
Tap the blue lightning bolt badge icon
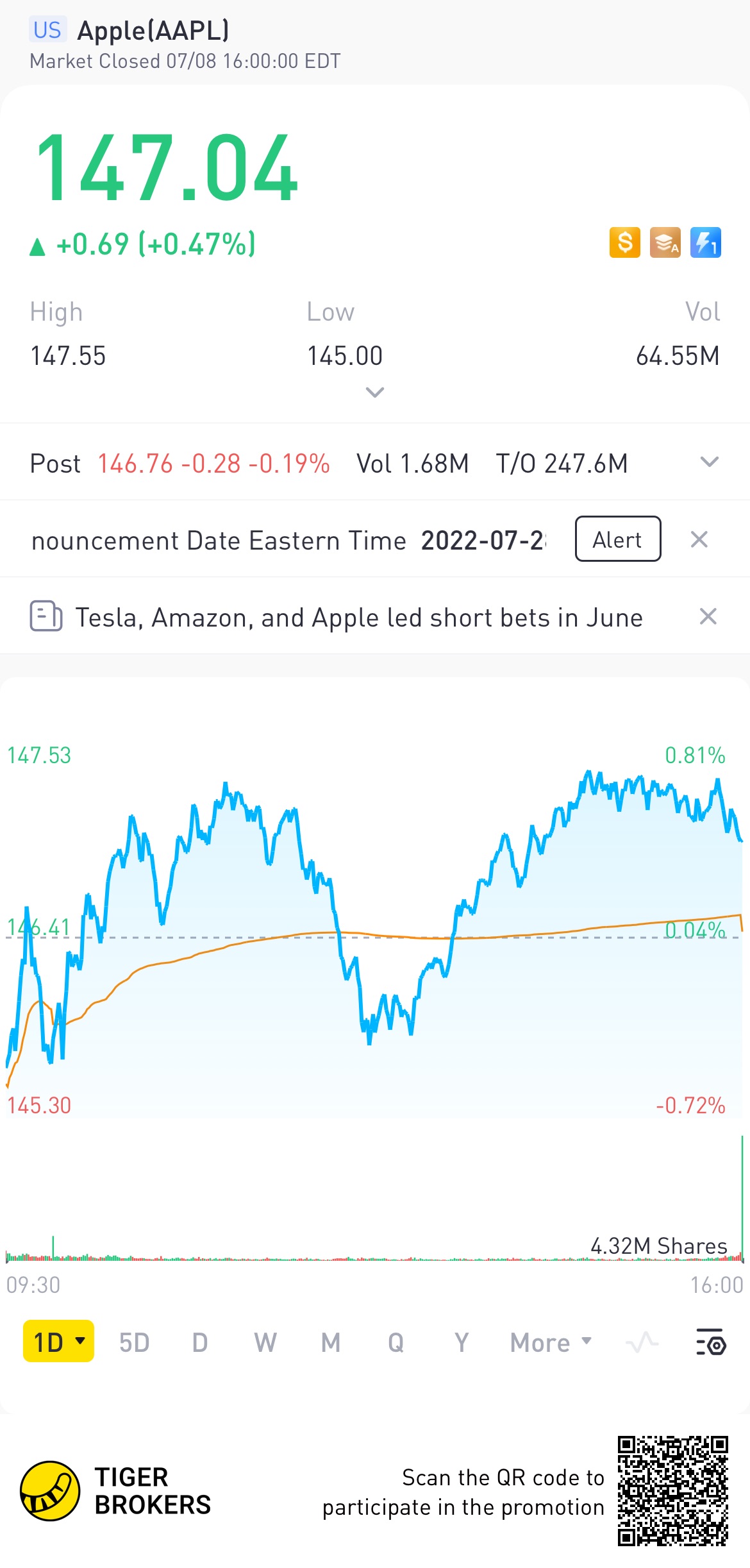(705, 243)
